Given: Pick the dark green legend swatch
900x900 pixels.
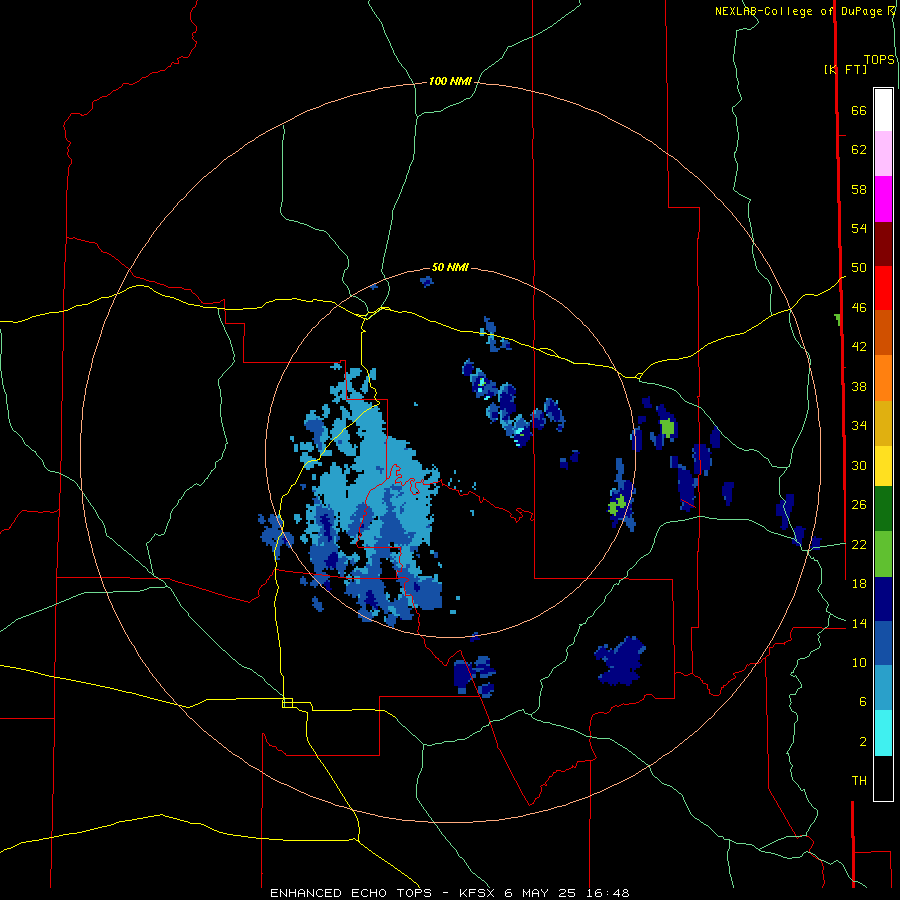Looking at the screenshot, I should coord(883,508).
